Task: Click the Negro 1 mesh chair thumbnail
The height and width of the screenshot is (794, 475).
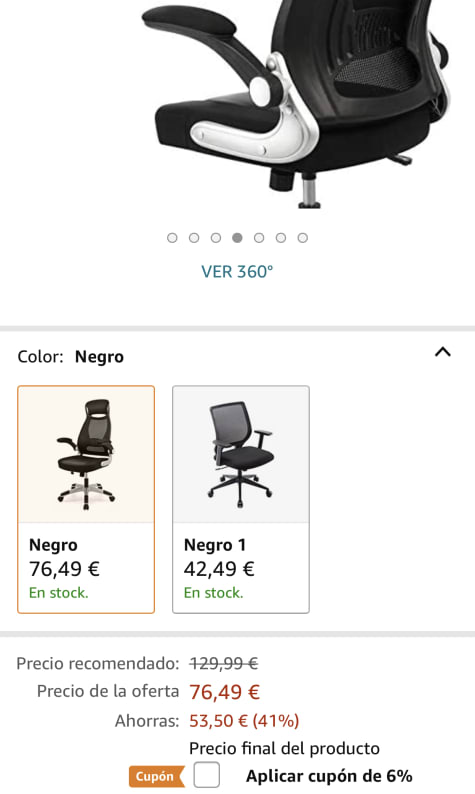Action: tap(241, 454)
